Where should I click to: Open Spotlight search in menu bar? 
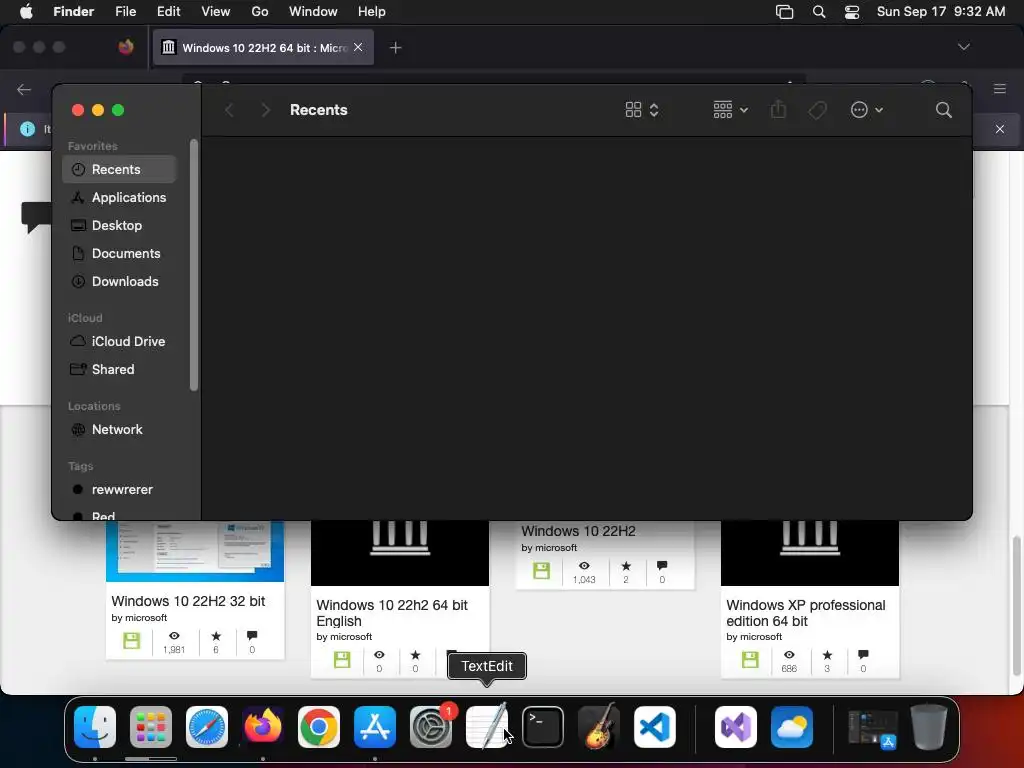(x=818, y=12)
